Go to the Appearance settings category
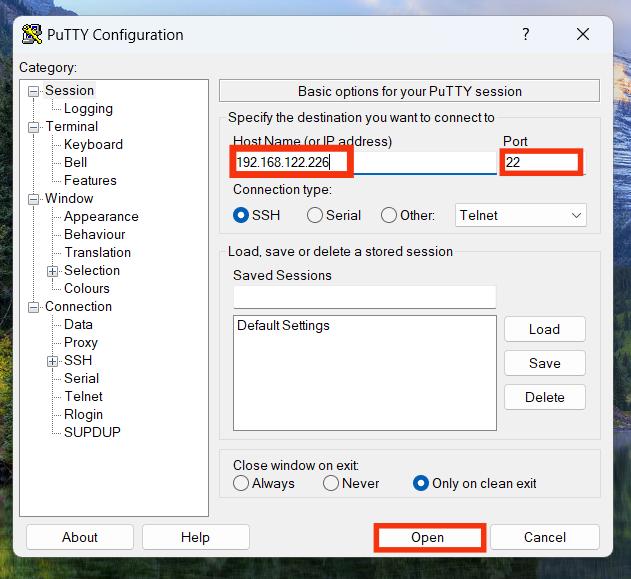 pyautogui.click(x=101, y=217)
